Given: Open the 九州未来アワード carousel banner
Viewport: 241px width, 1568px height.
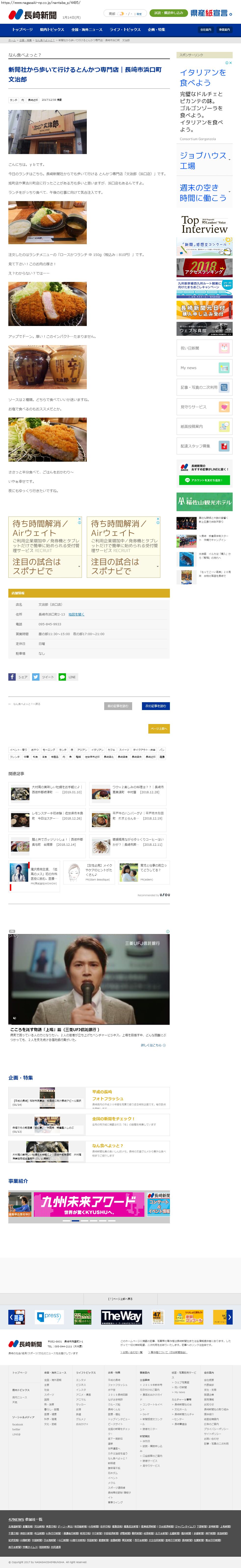Looking at the screenshot, I should tap(89, 1204).
